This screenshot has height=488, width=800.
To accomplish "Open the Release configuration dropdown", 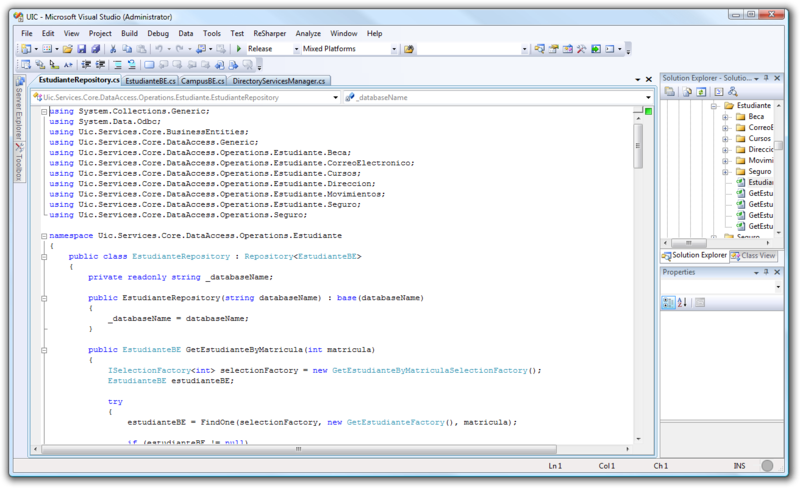I will coord(296,48).
